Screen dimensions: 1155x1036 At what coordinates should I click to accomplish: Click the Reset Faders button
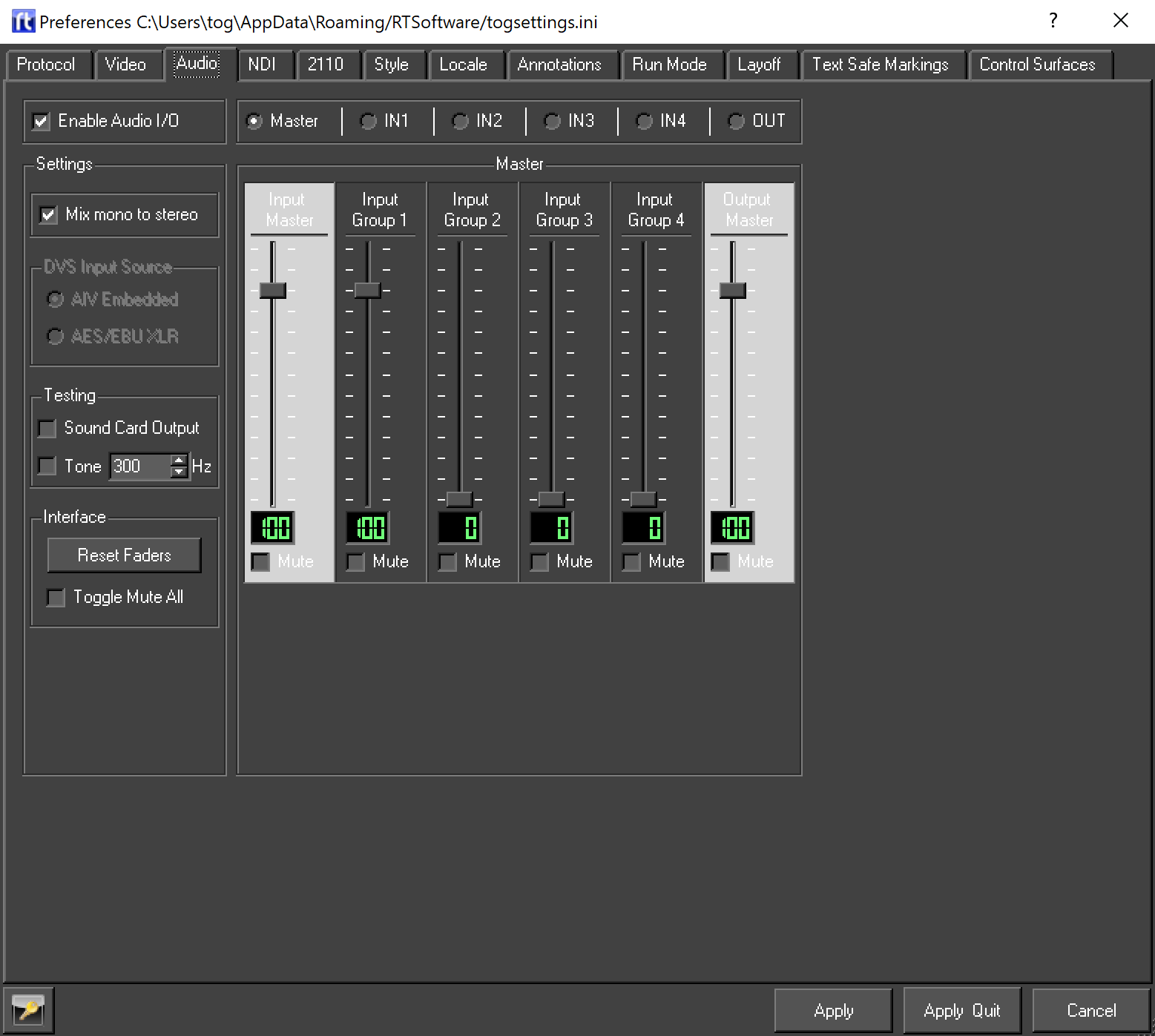point(125,555)
